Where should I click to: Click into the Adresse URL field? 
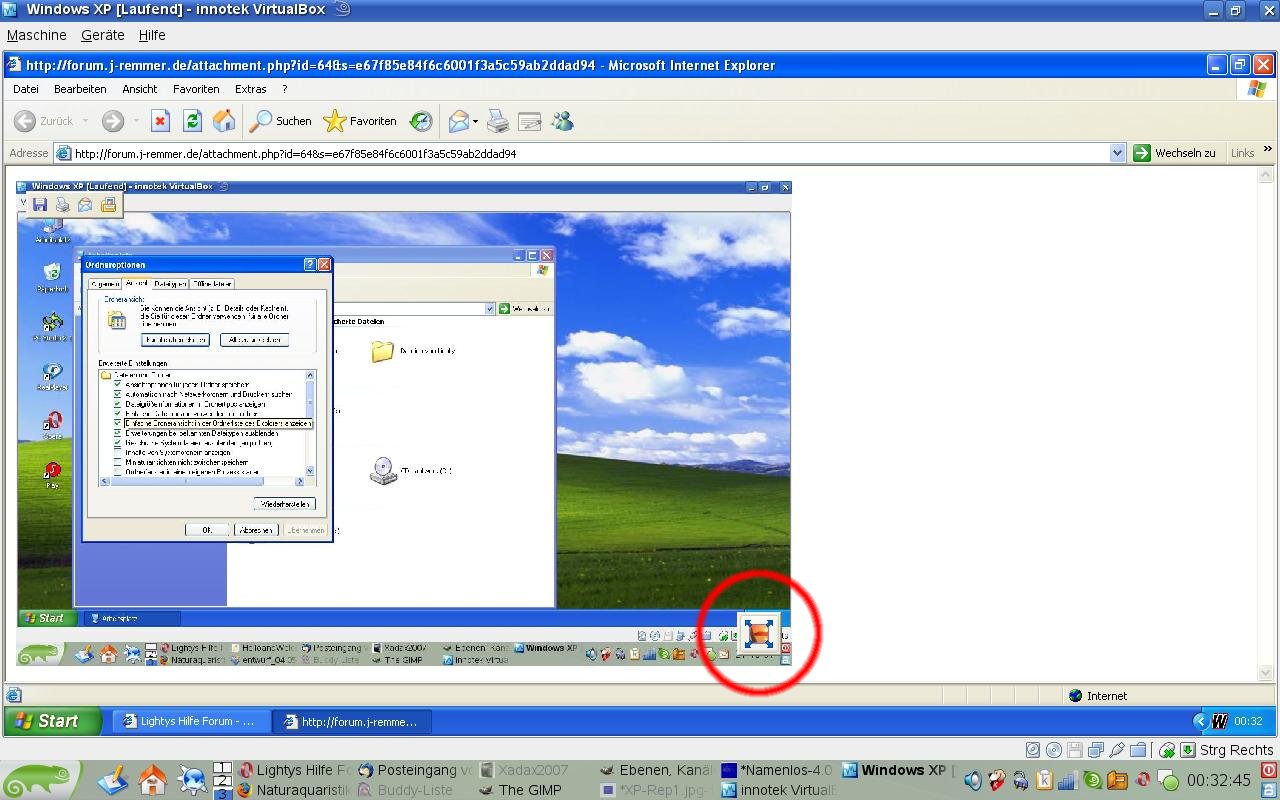(x=590, y=153)
